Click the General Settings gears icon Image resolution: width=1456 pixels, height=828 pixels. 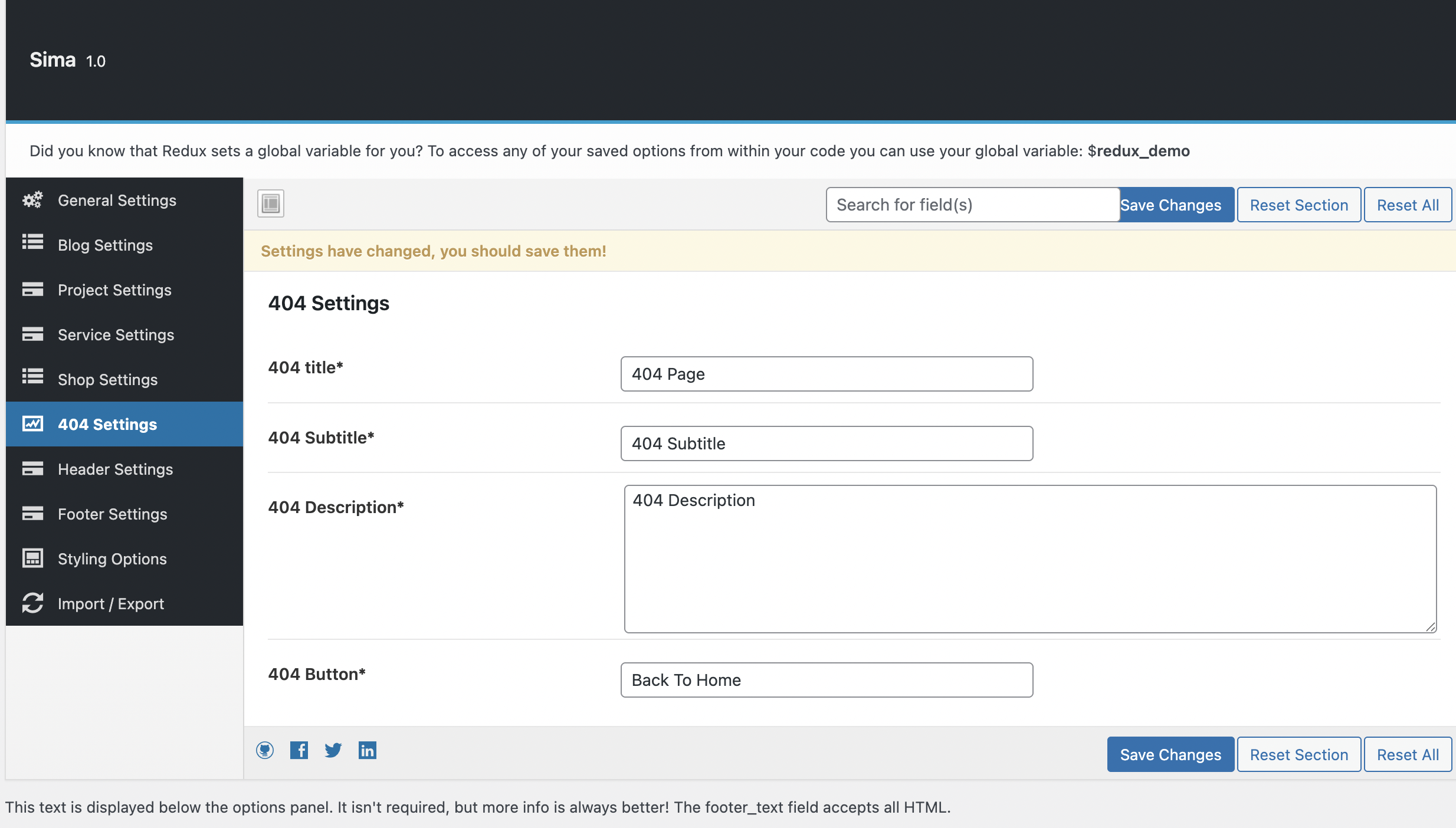click(32, 200)
